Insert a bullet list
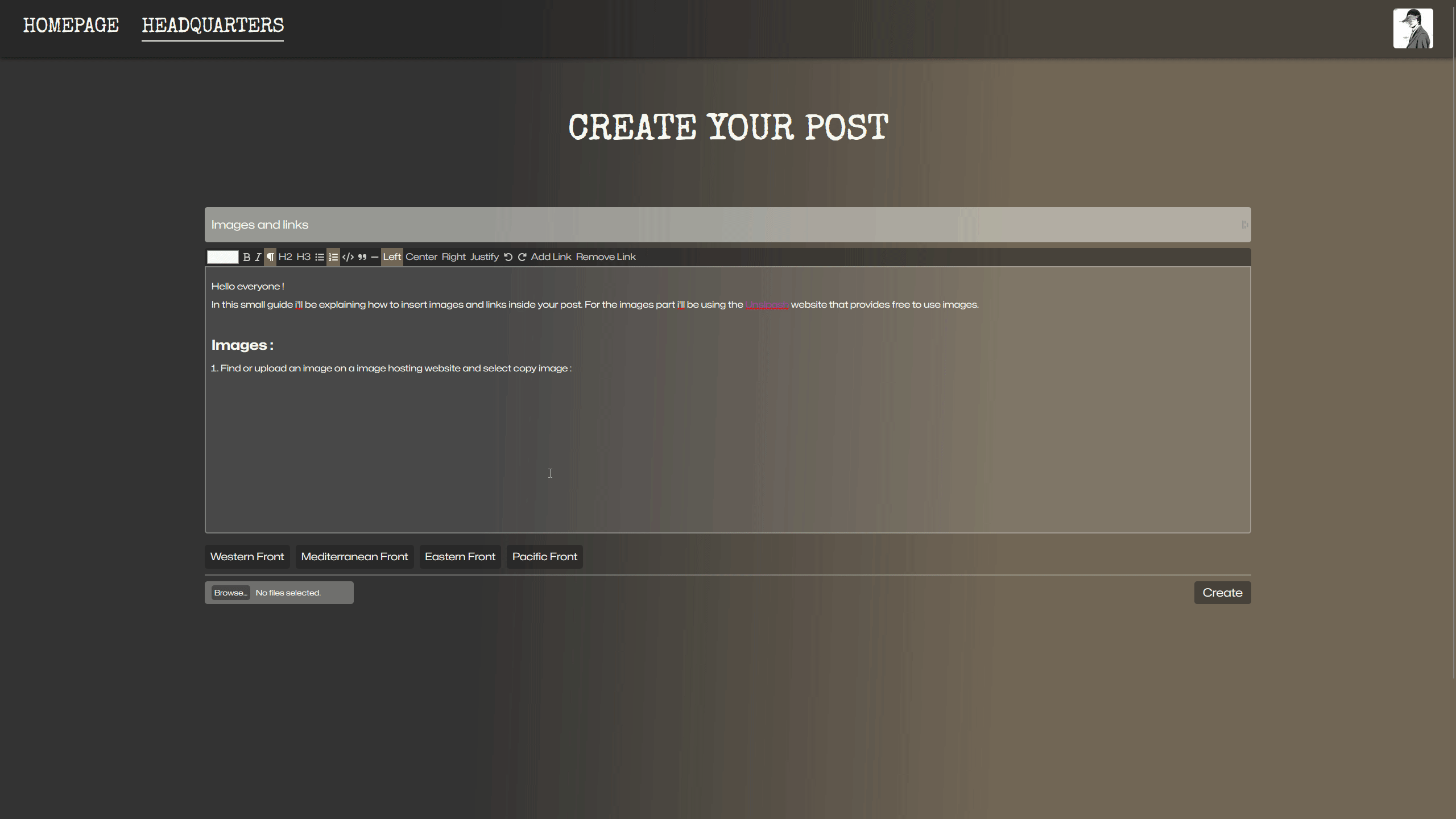 pos(320,257)
